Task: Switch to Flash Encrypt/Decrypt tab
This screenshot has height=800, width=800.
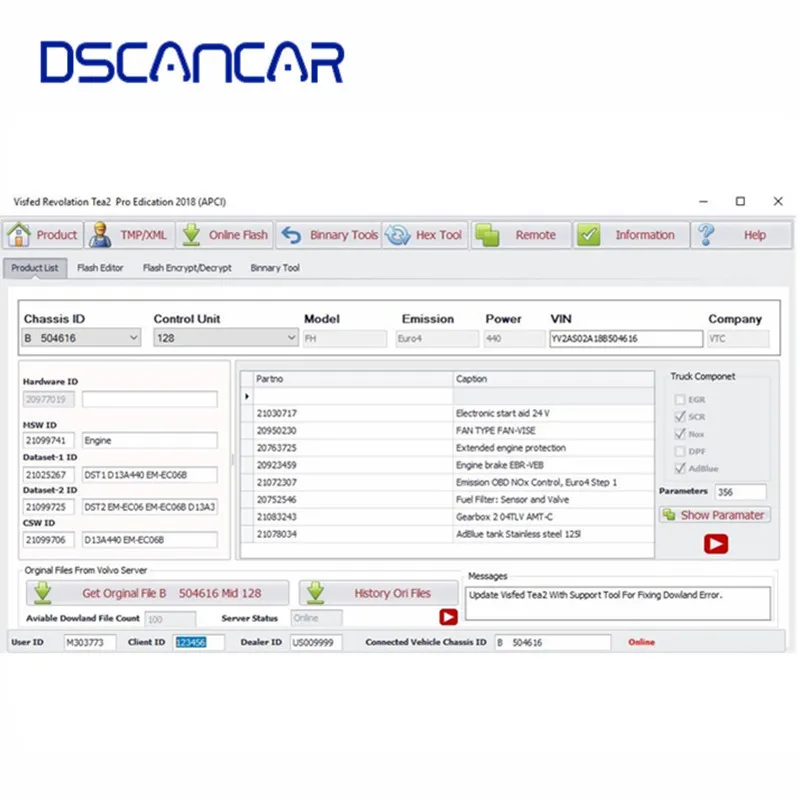Action: tap(187, 268)
